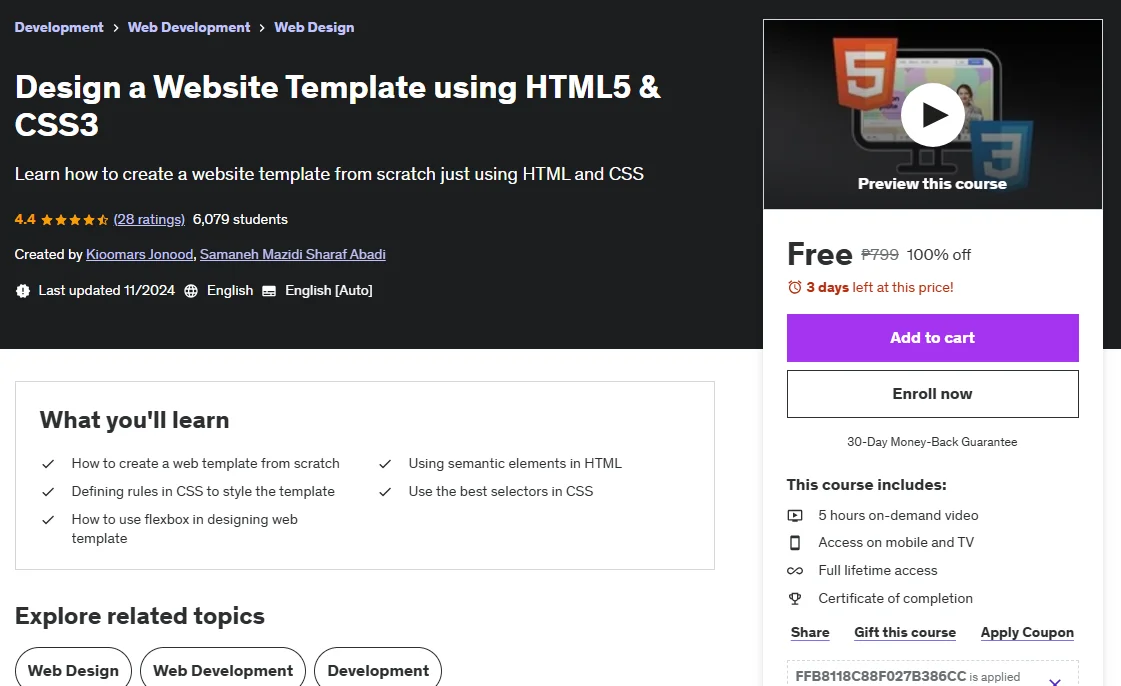
Task: Click the 'This course includes:' heading
Action: [866, 484]
